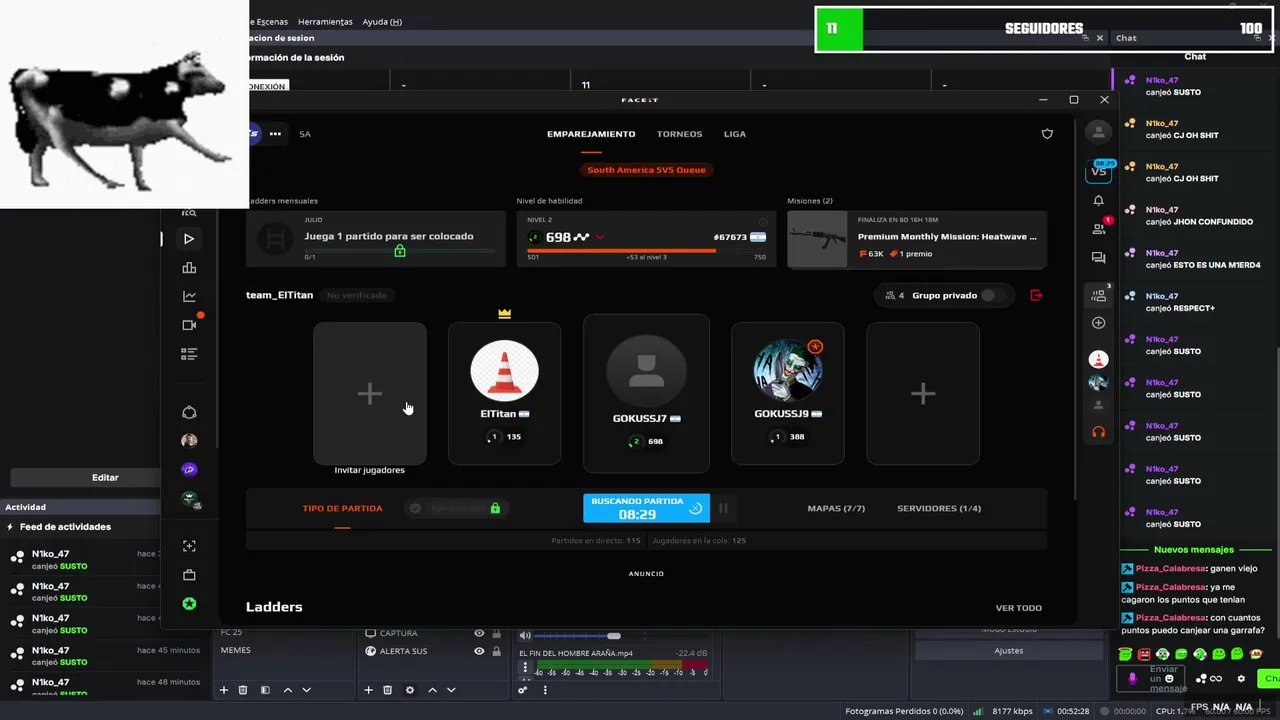The image size is (1280, 720).
Task: Open the FACEIT stats line-graph icon
Action: tap(189, 296)
